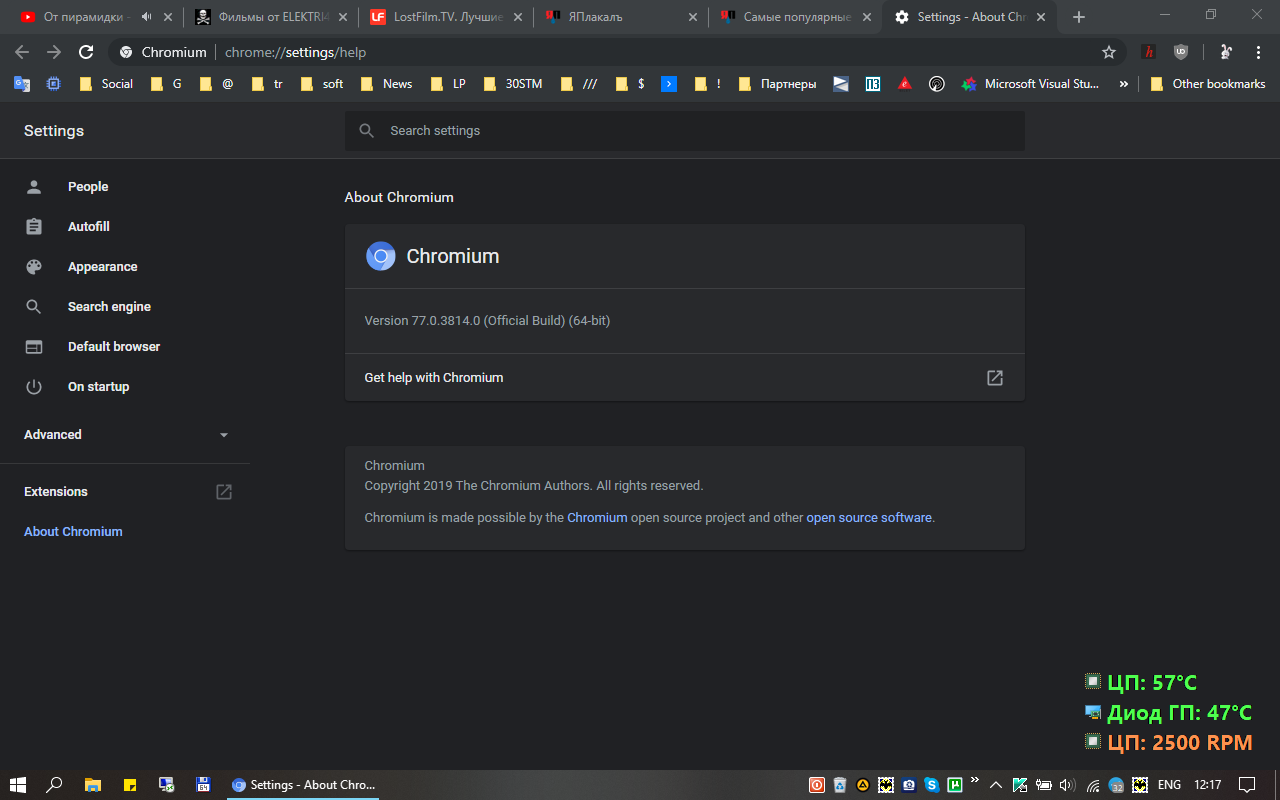Open the Social bookmarks folder
The height and width of the screenshot is (800, 1280).
[x=106, y=84]
